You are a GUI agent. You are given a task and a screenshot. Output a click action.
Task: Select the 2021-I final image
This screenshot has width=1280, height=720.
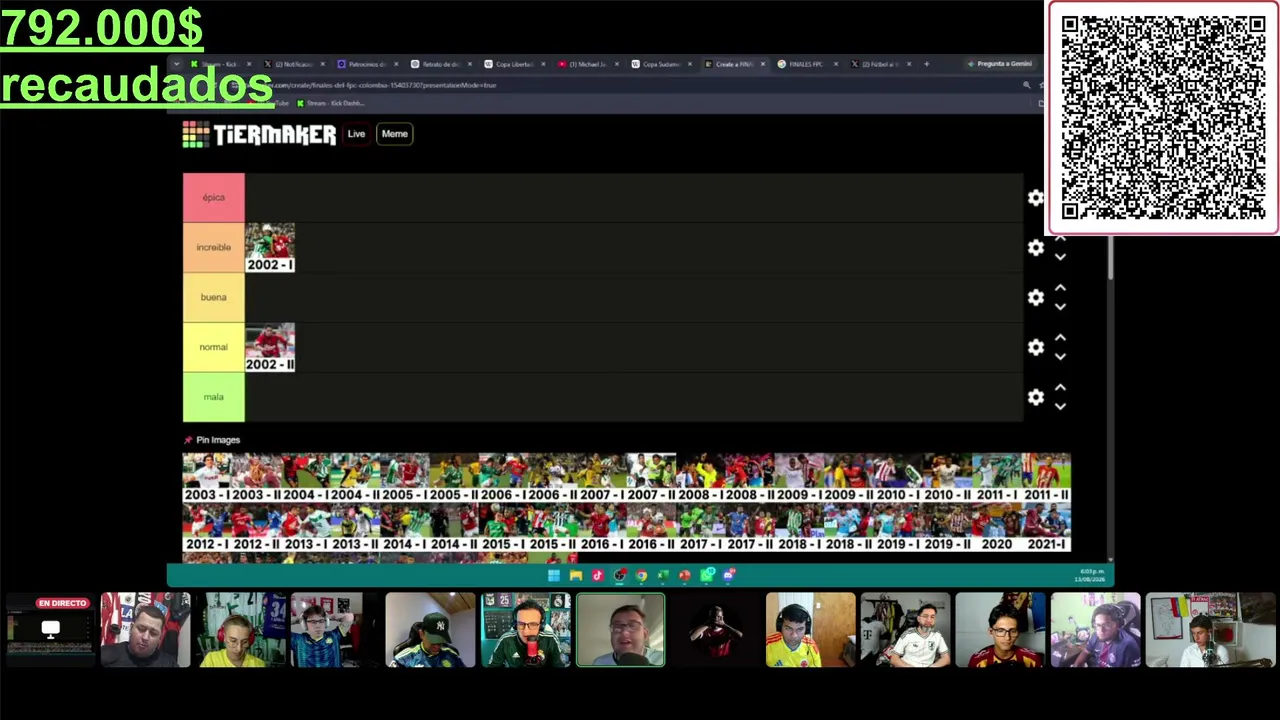1046,527
